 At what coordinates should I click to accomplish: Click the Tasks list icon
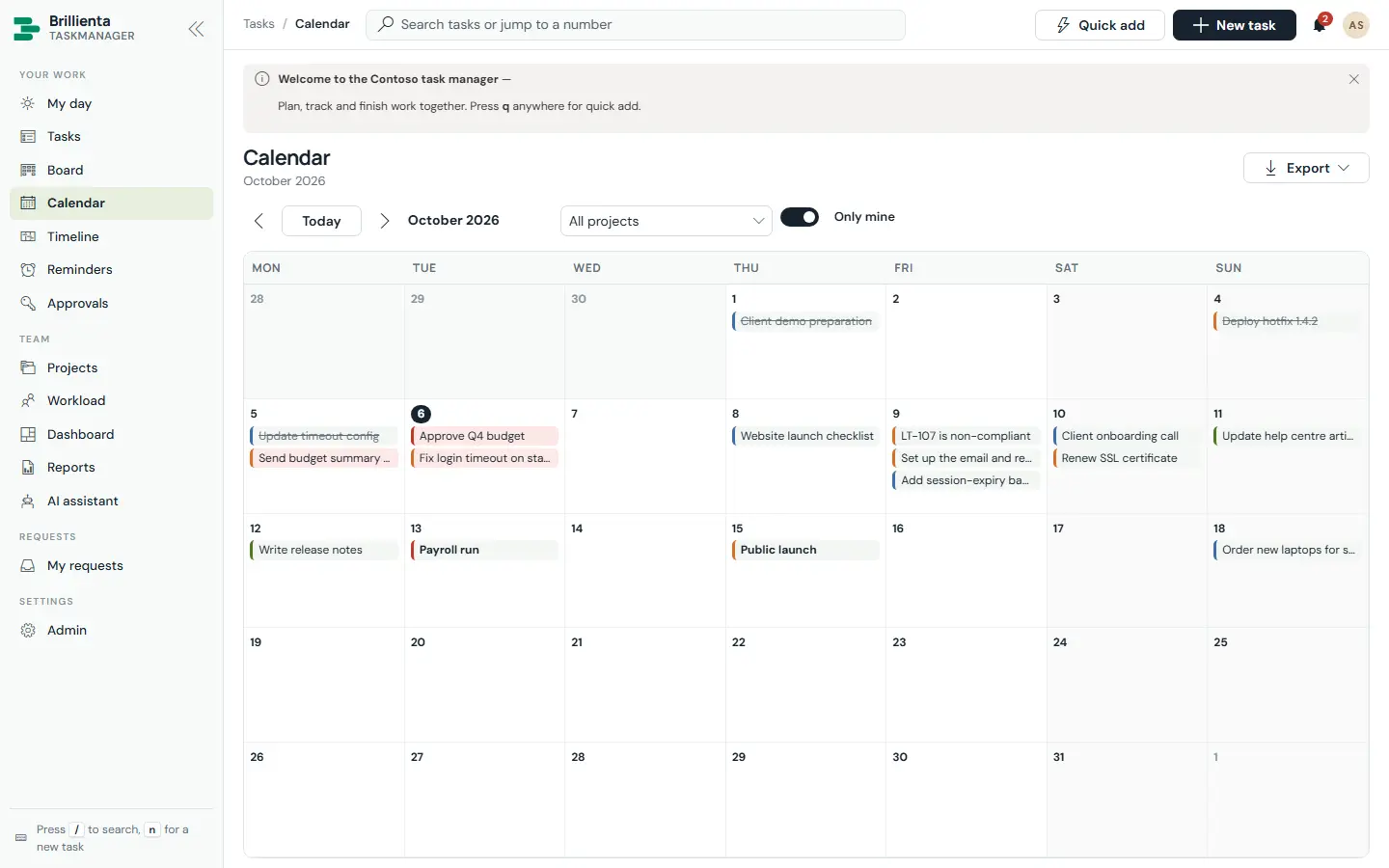[28, 137]
